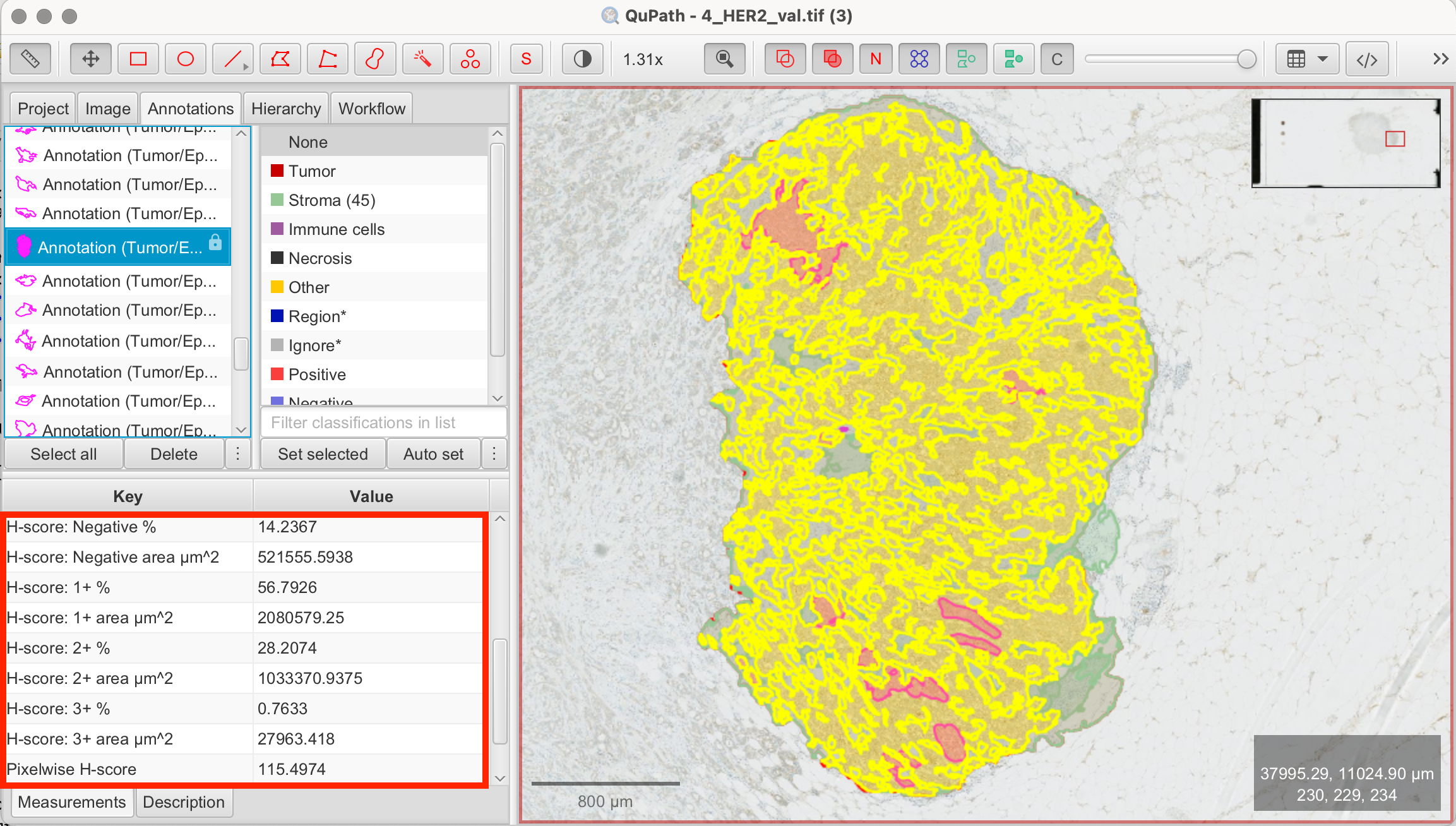Click the overlay opacity slider handle
The height and width of the screenshot is (826, 1456).
click(1246, 59)
